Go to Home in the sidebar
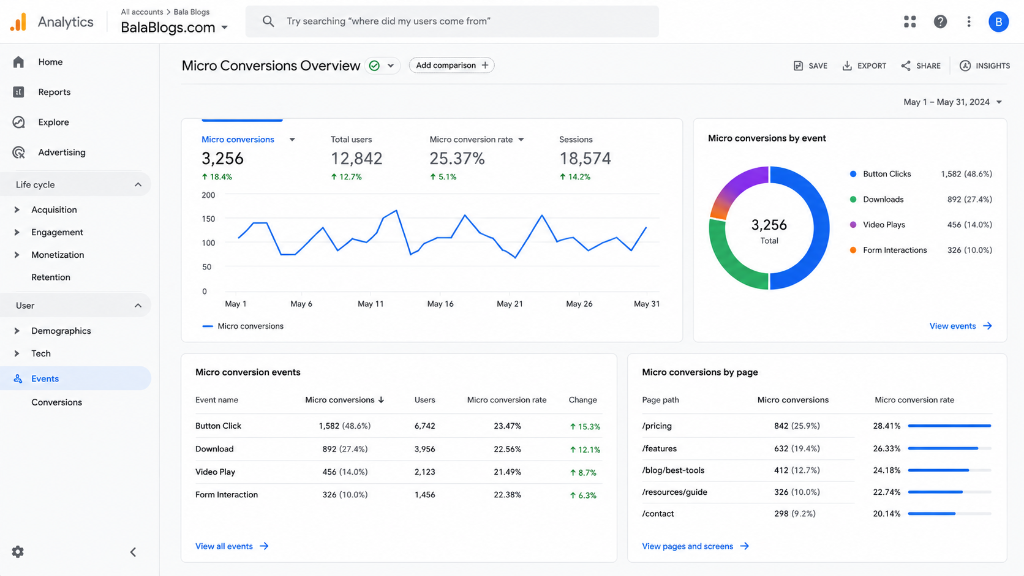1024x576 pixels. pos(50,62)
